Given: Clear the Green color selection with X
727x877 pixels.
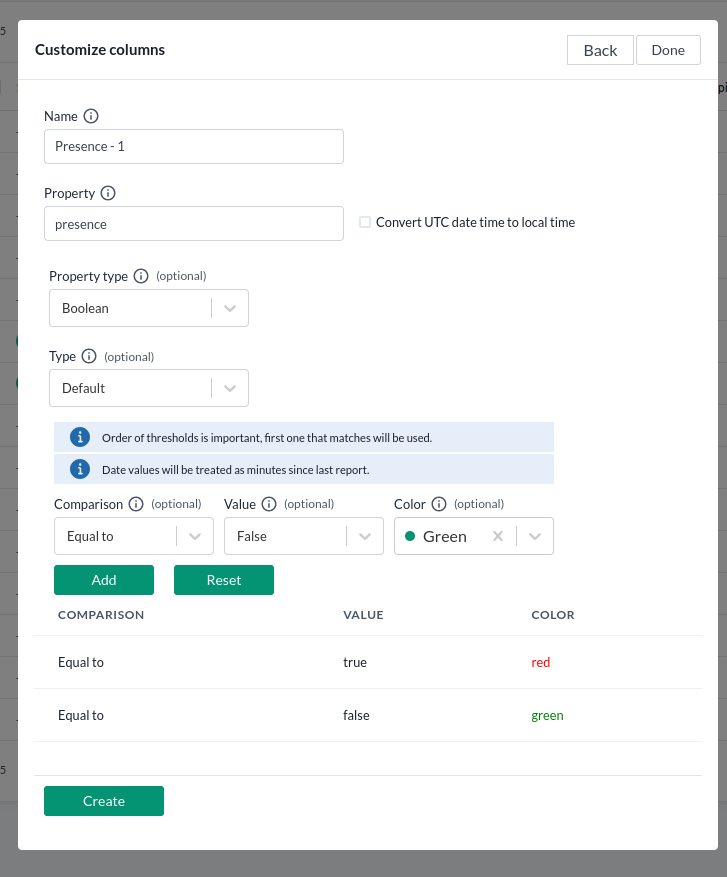Looking at the screenshot, I should (x=498, y=536).
